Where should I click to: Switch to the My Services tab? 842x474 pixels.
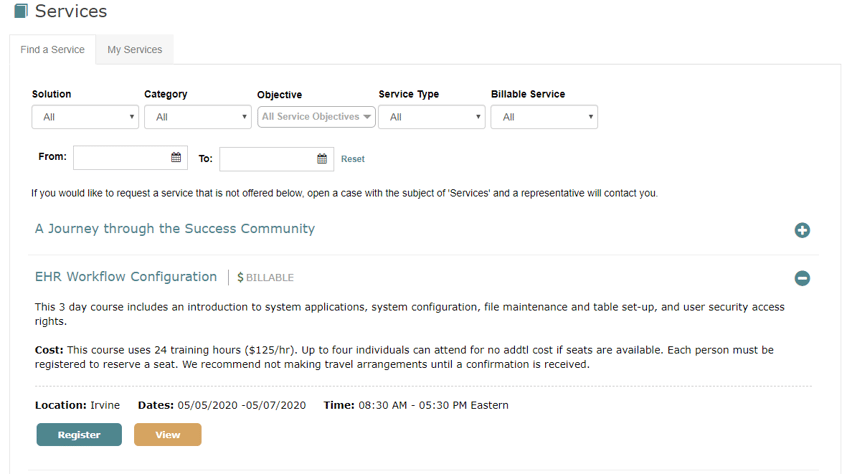[135, 49]
